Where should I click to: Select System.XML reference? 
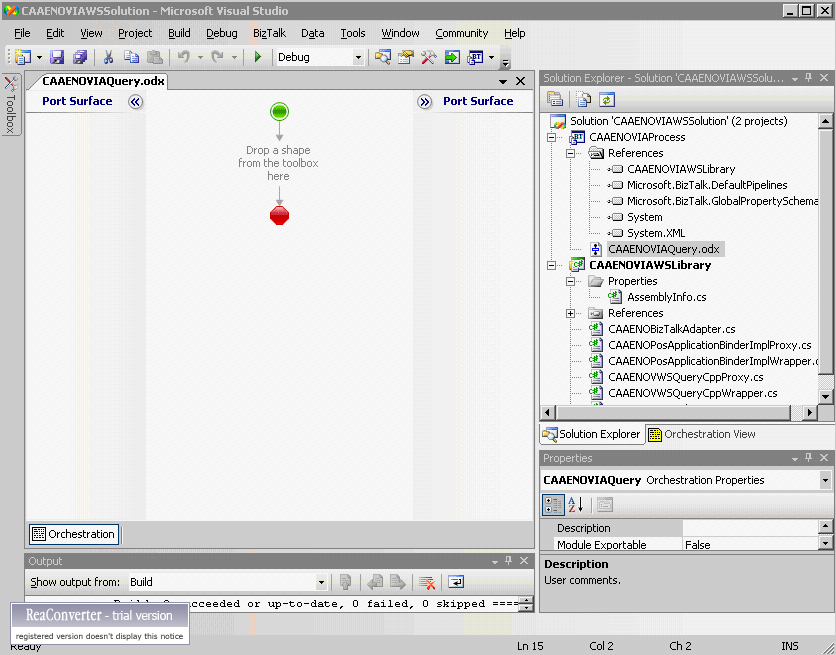click(x=656, y=233)
